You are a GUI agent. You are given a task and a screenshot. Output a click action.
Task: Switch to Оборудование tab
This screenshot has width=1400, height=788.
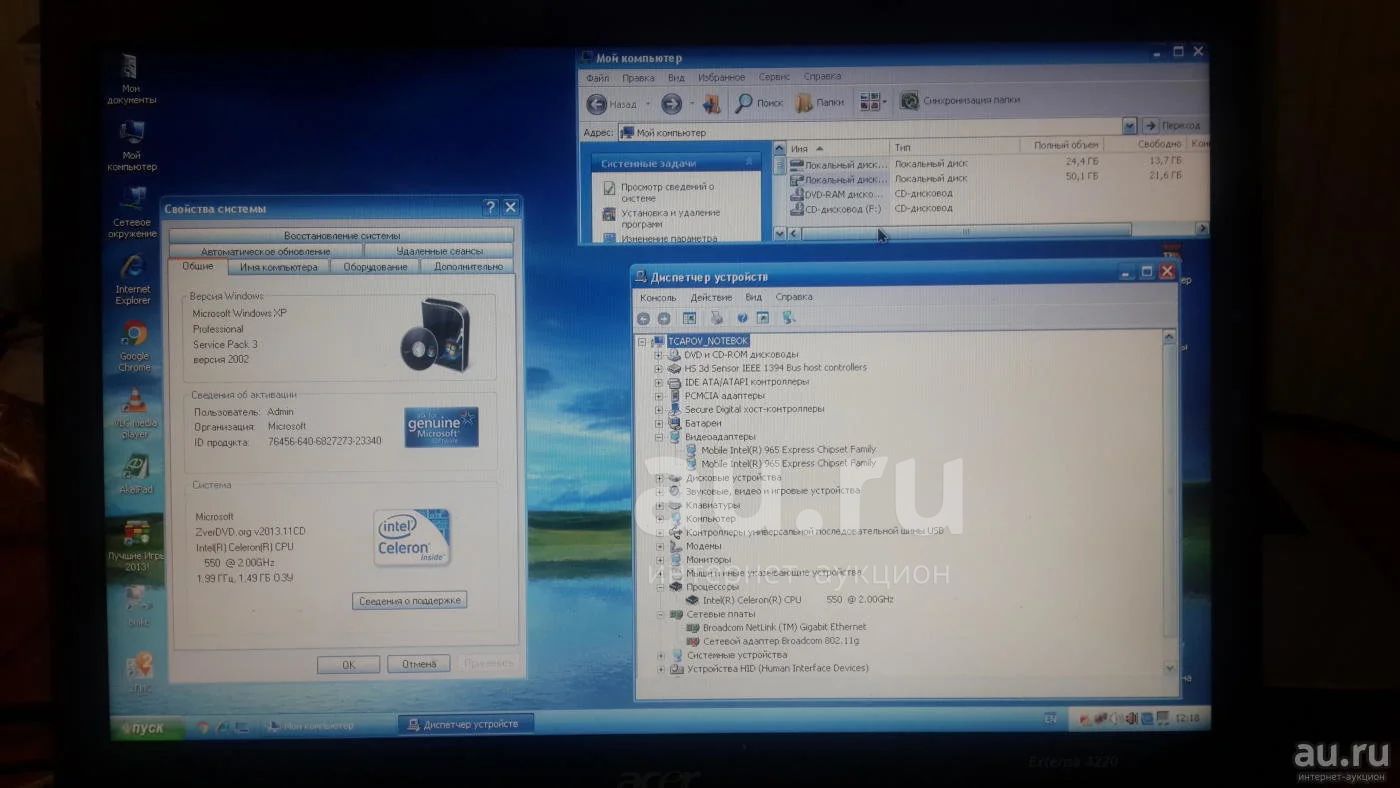coord(375,267)
